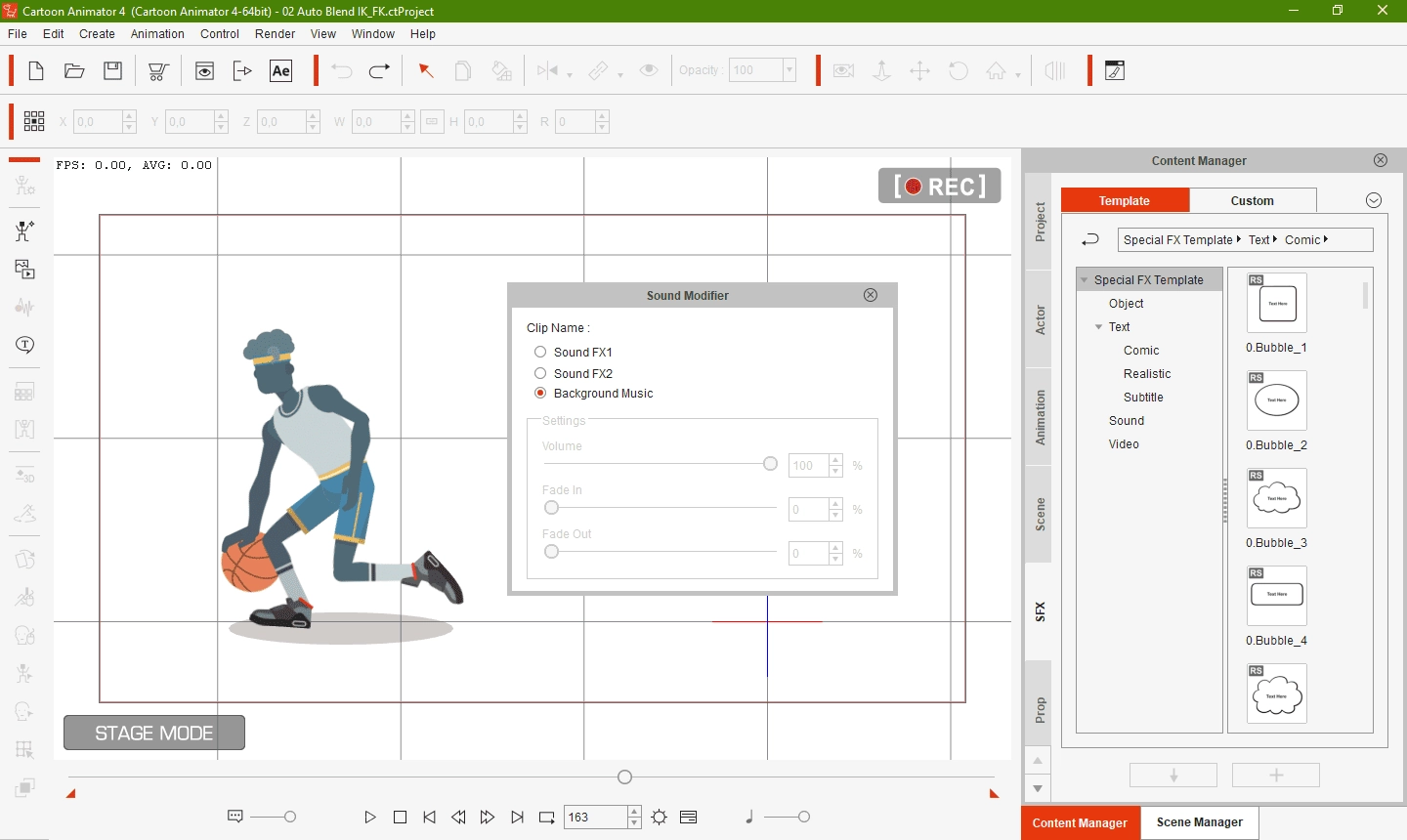Select the 0.Bubble_3 cloud thumbnail
This screenshot has width=1407, height=840.
(x=1277, y=498)
